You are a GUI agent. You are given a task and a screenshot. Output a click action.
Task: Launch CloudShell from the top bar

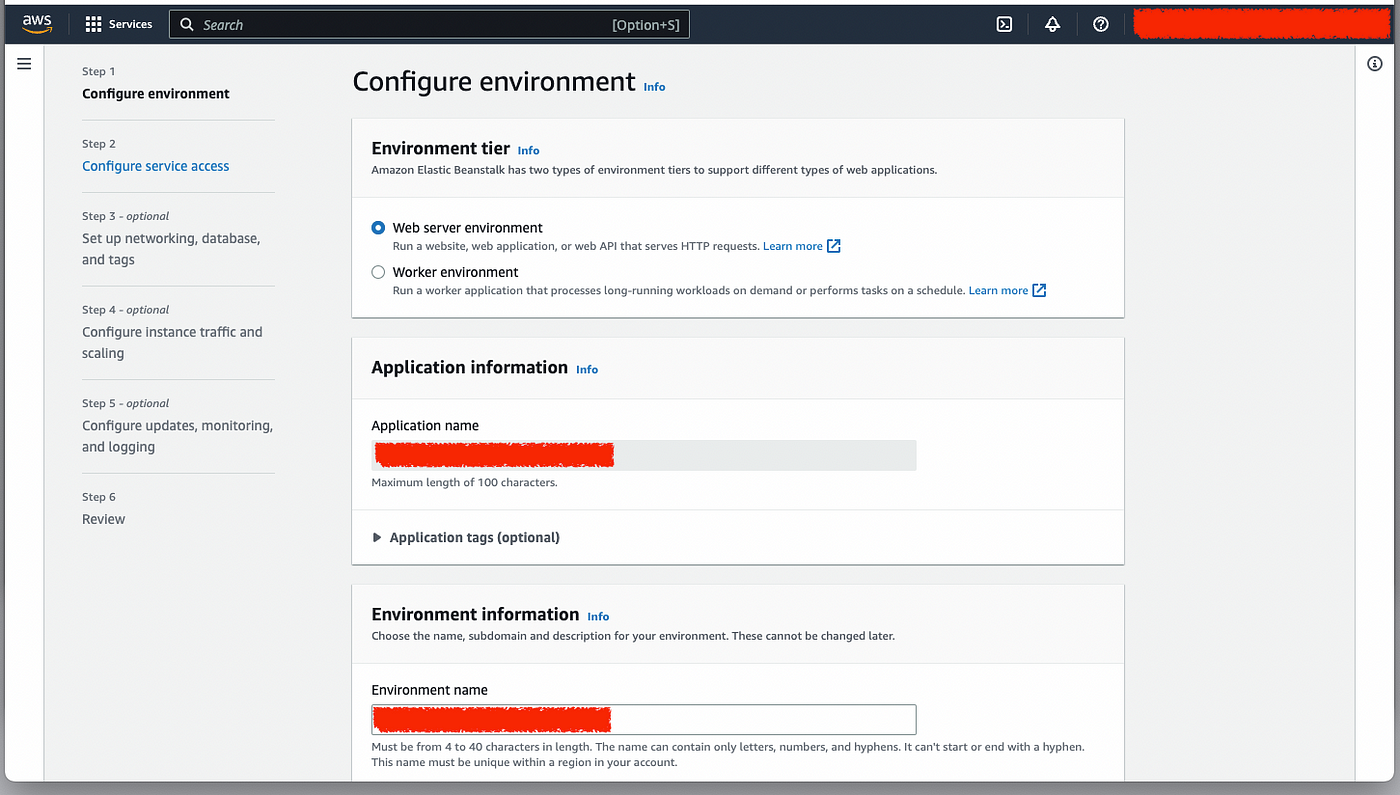pos(1005,24)
